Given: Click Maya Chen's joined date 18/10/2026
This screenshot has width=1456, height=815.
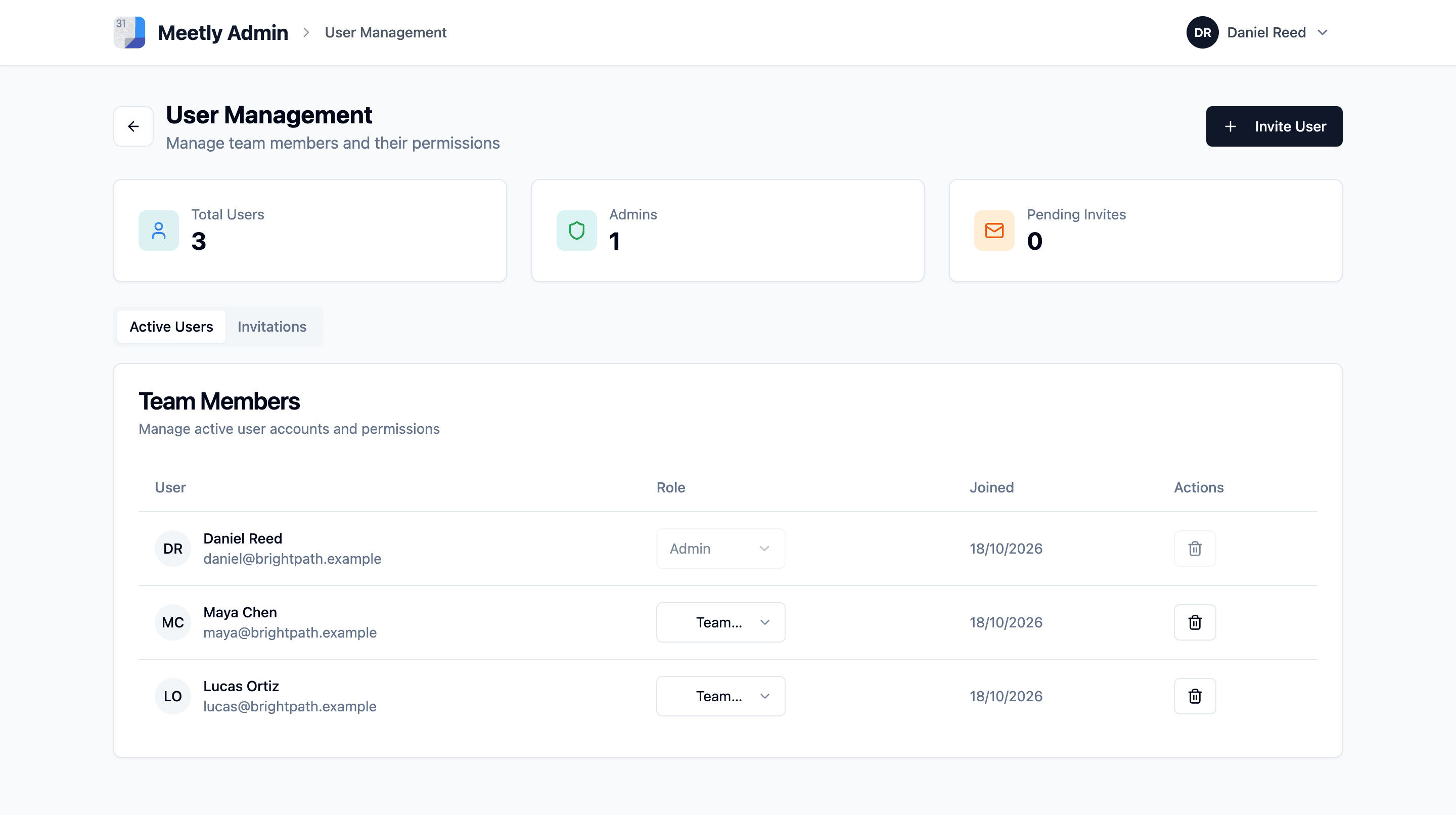Looking at the screenshot, I should 1006,622.
